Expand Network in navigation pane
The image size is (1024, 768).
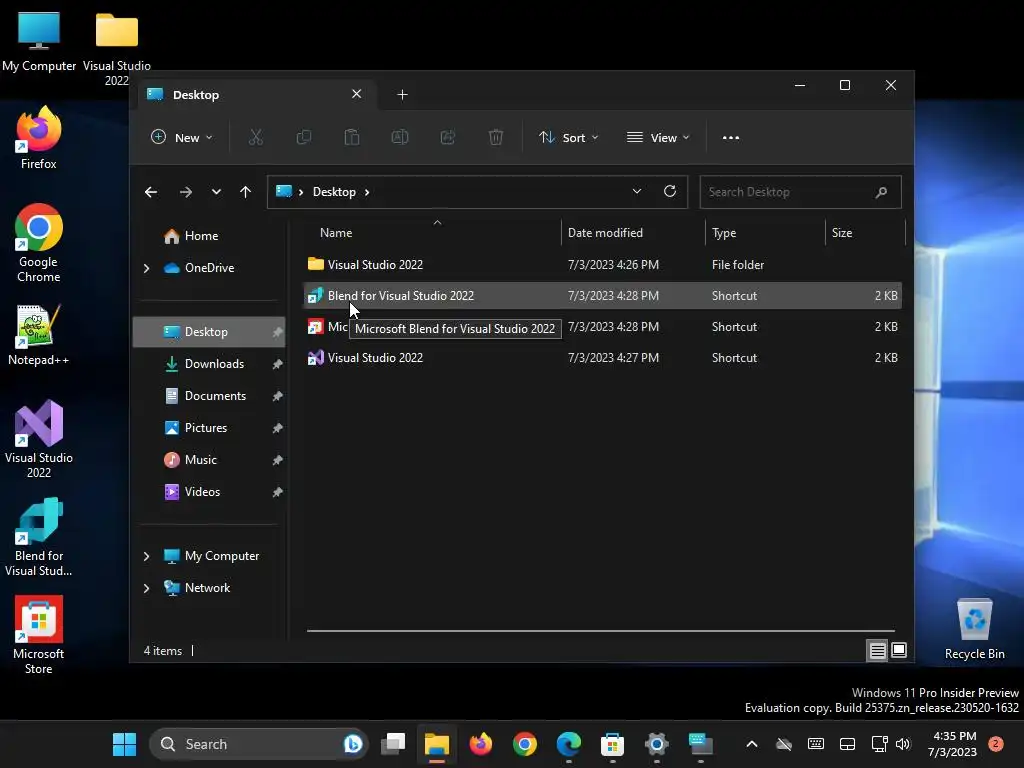point(146,588)
